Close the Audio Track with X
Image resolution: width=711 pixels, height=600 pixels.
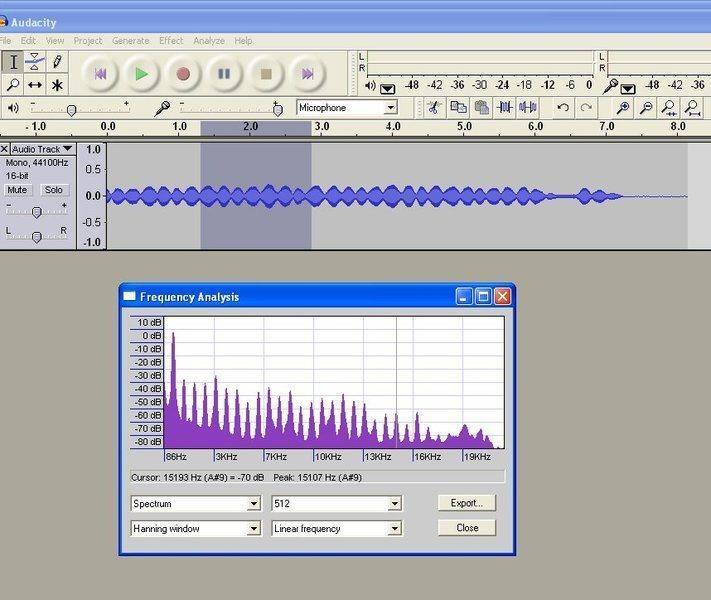(5, 149)
